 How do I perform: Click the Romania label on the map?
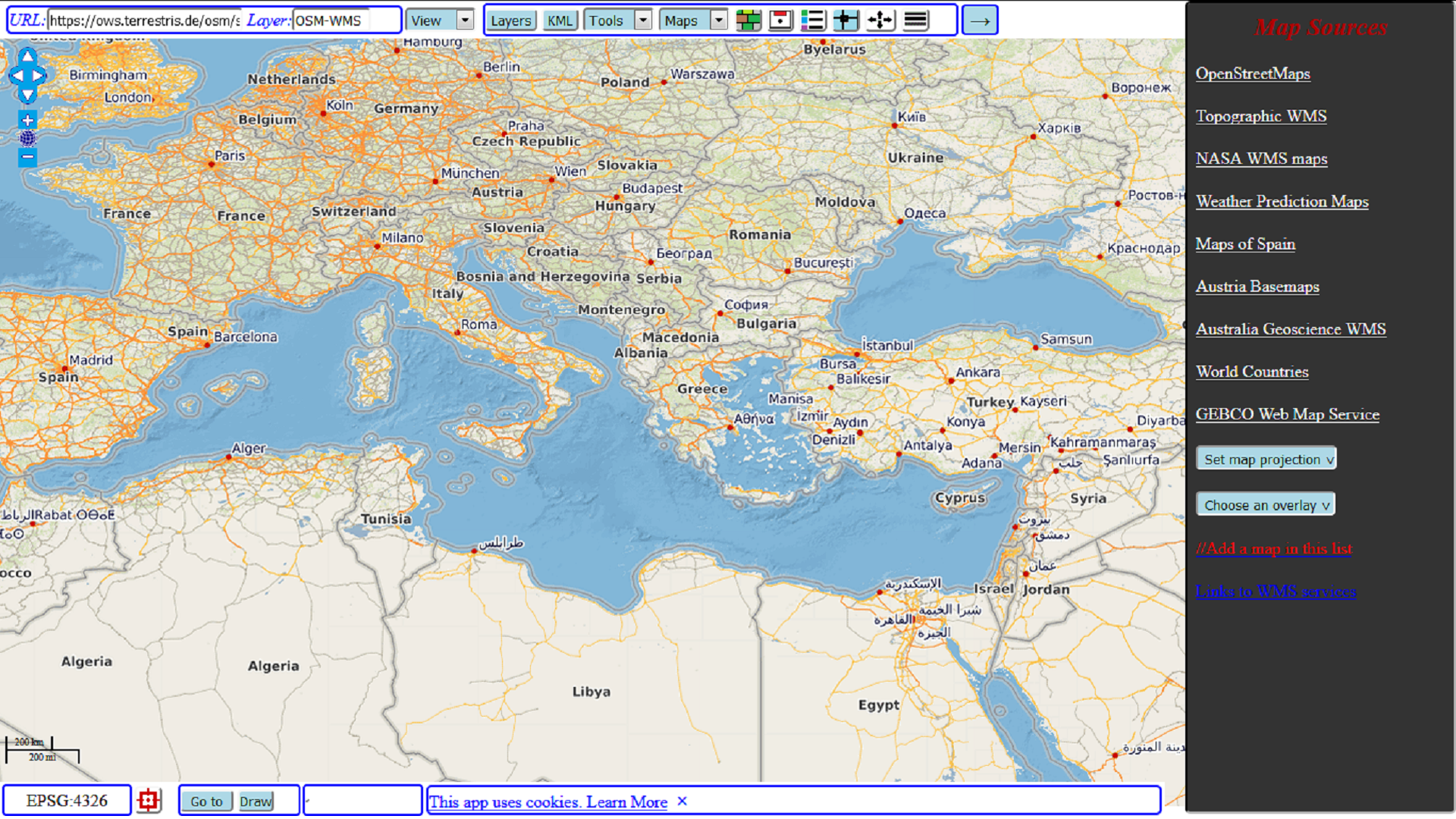point(759,234)
